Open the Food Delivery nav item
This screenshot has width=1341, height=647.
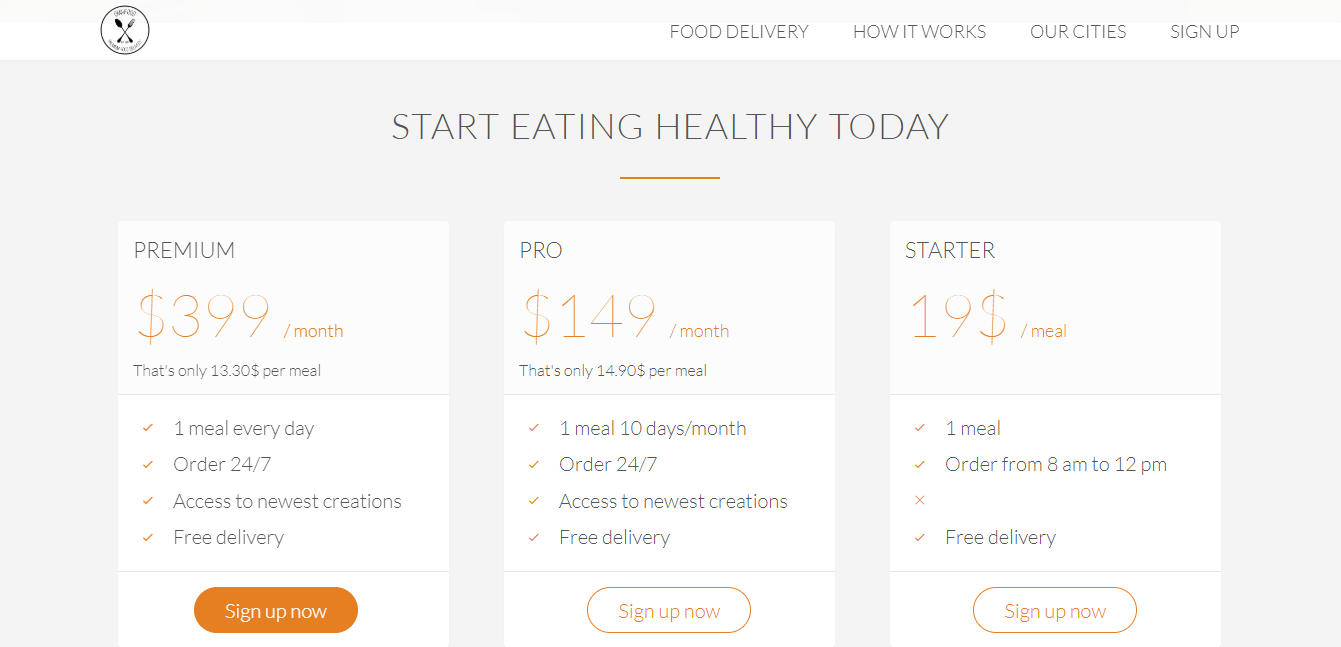click(x=739, y=32)
